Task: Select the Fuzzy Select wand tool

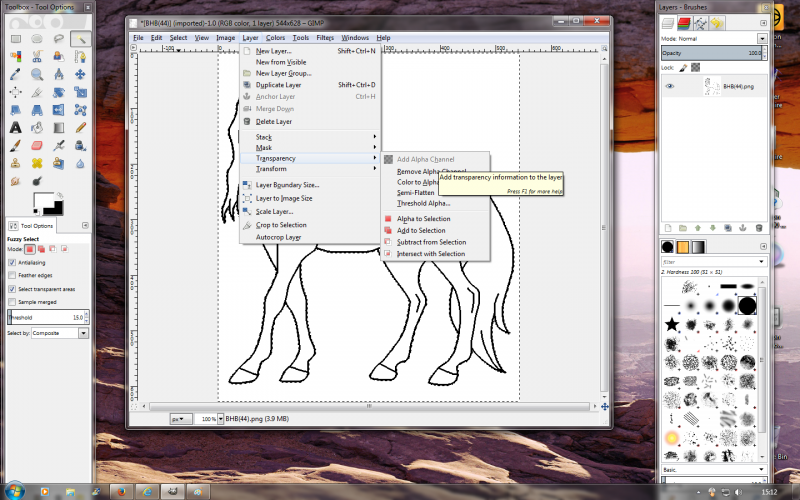Action: (x=80, y=39)
